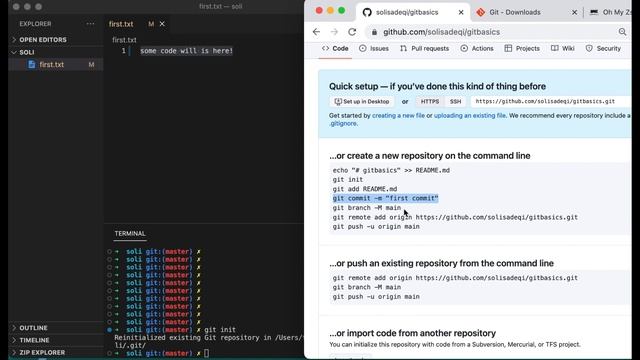Reload the GitHub page
This screenshot has height=360, width=640.
(x=352, y=32)
